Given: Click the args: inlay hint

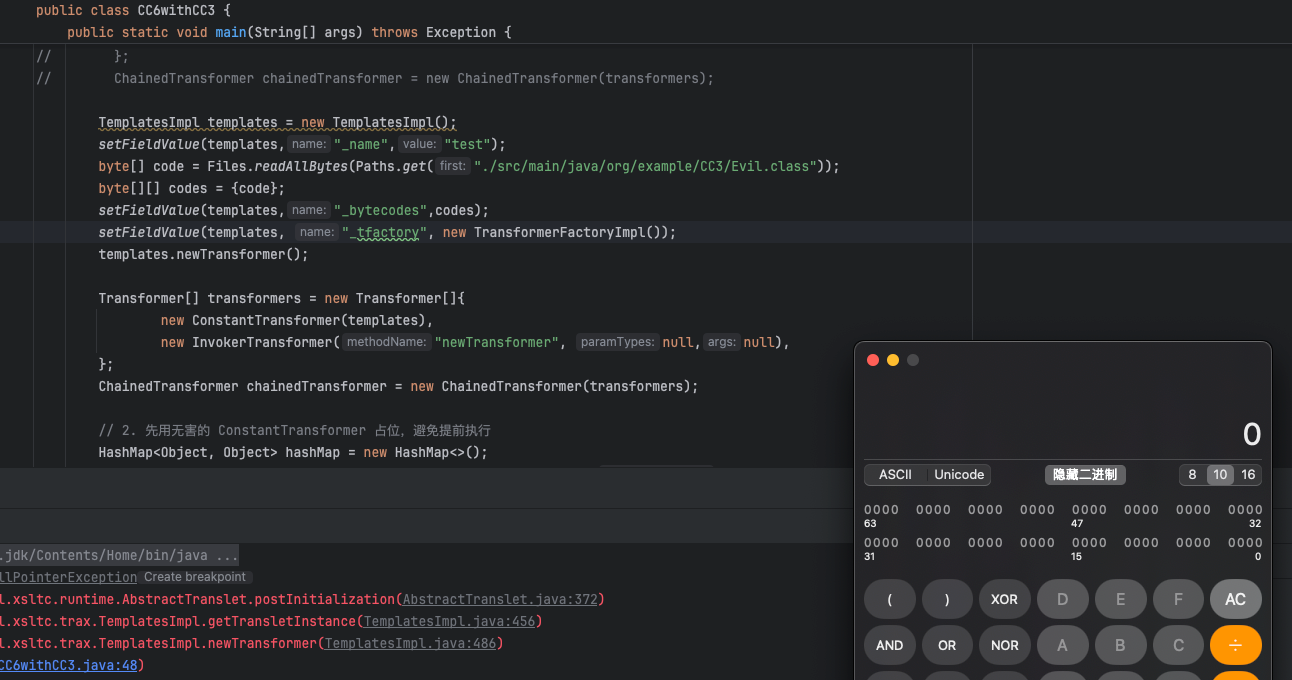Looking at the screenshot, I should 721,342.
